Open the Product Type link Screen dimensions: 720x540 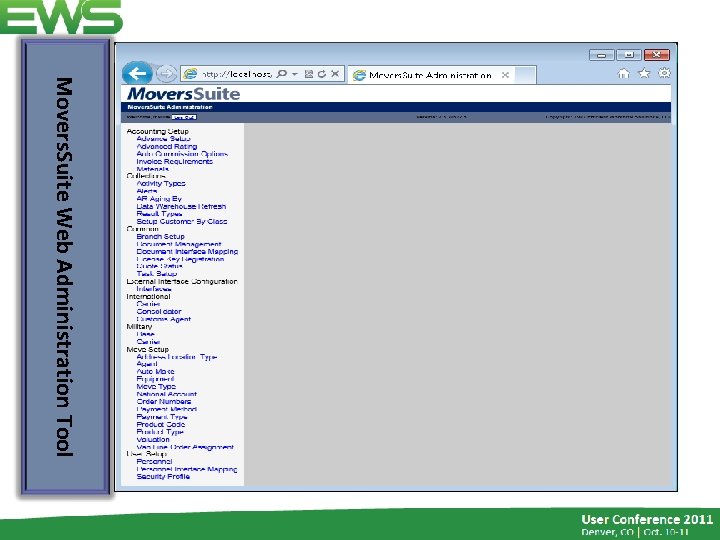(x=160, y=432)
